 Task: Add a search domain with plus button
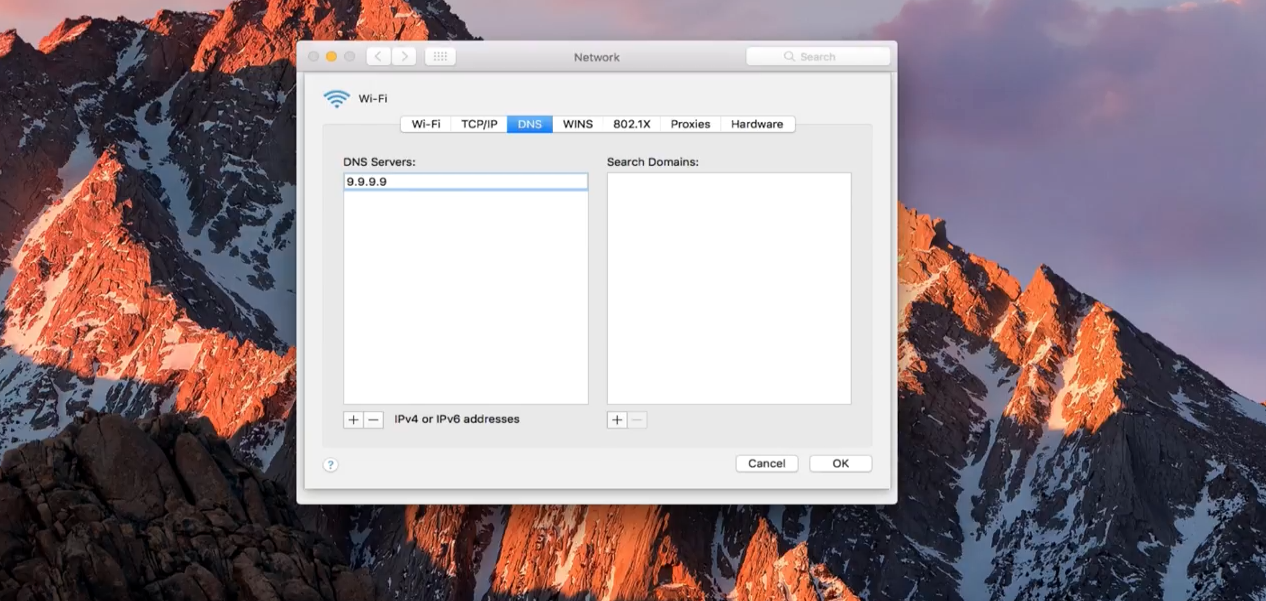pyautogui.click(x=617, y=420)
